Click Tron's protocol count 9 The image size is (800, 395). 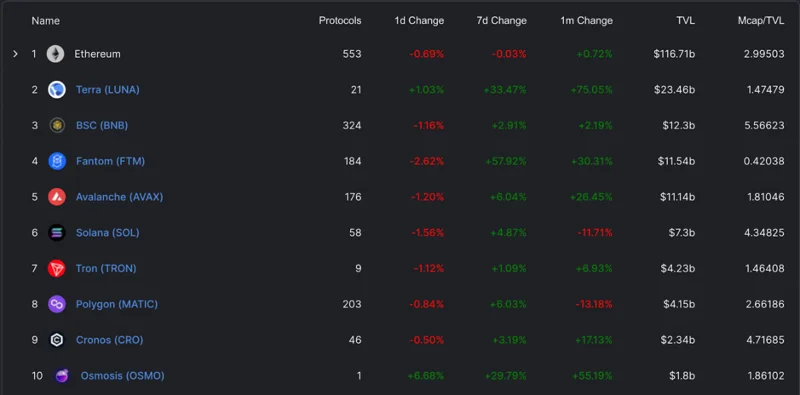tap(359, 268)
